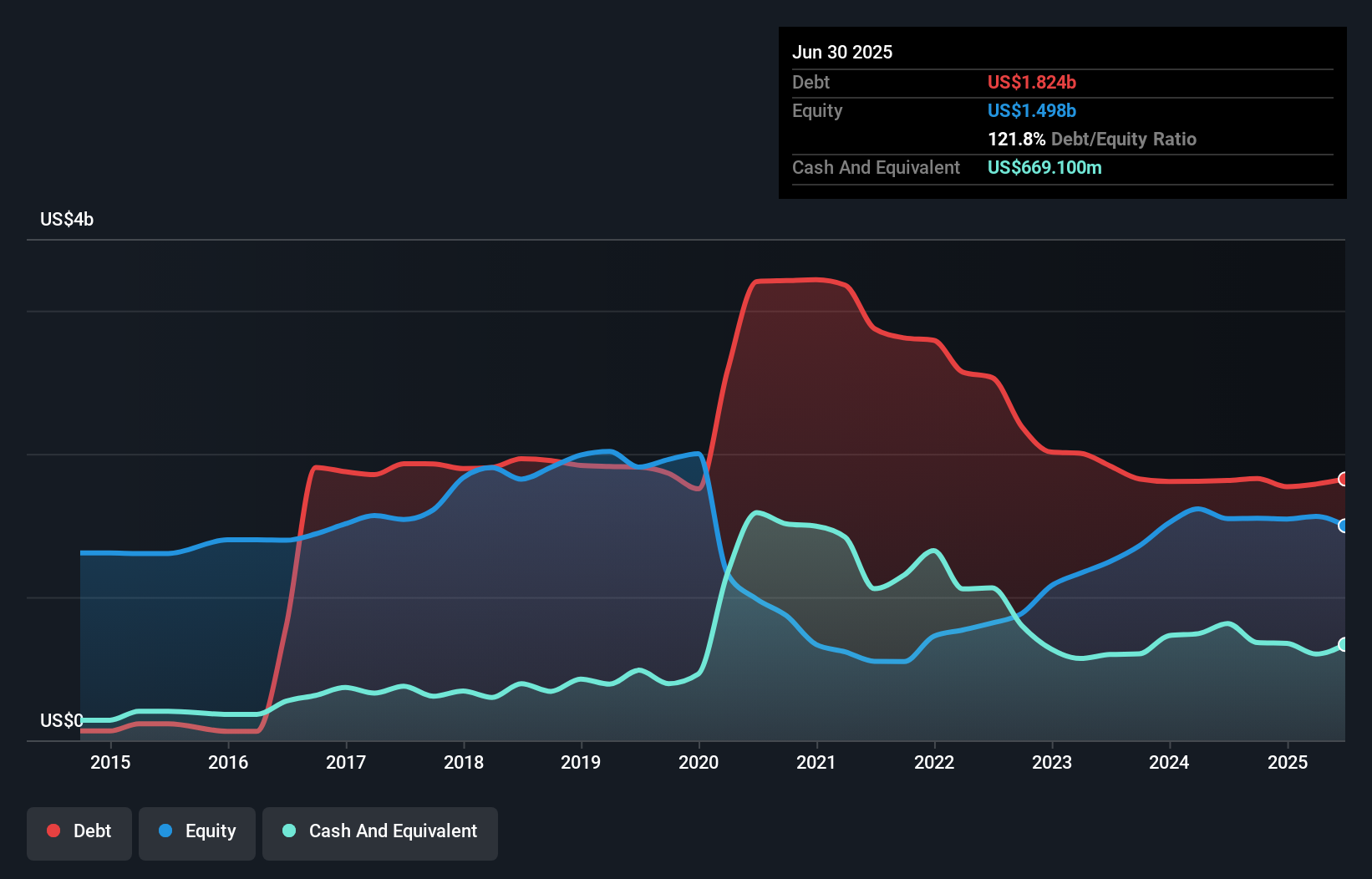The height and width of the screenshot is (879, 1372).
Task: Select the 2025 year label
Action: (1288, 762)
